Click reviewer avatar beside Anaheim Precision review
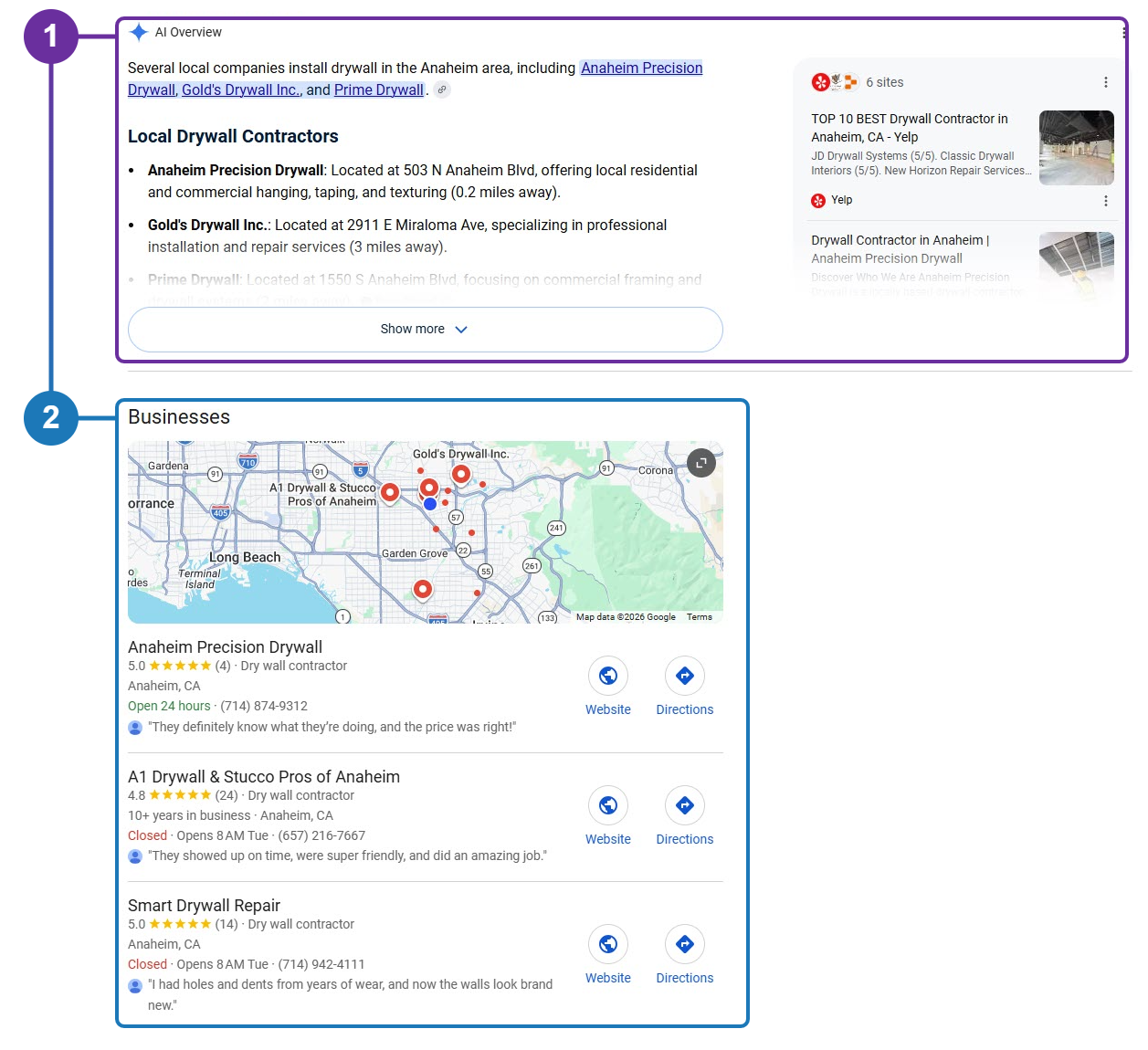This screenshot has width=1148, height=1050. (x=135, y=728)
